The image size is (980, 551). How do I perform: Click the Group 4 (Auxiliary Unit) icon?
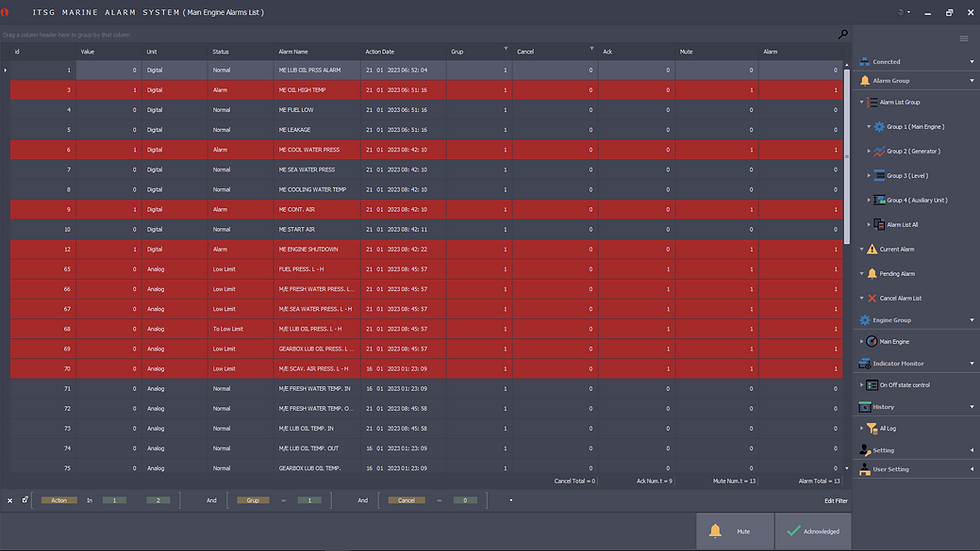[x=879, y=200]
